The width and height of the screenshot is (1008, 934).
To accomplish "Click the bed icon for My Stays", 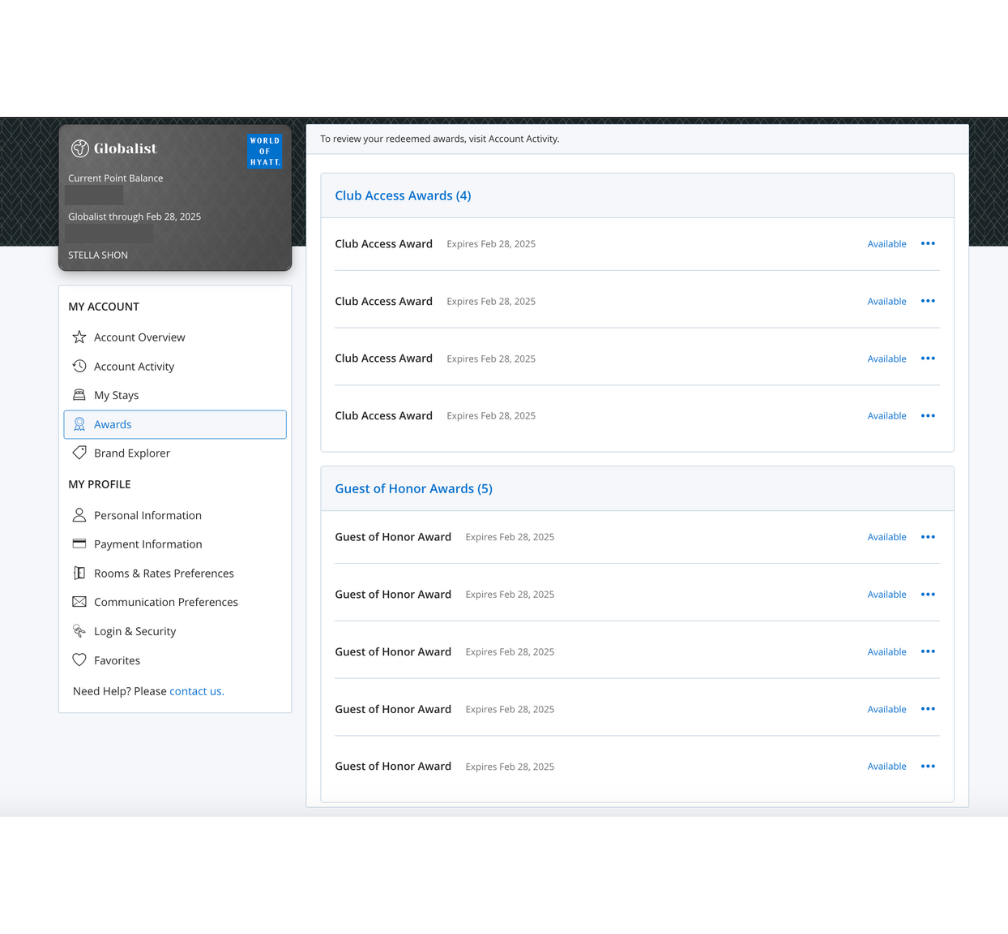I will coord(79,395).
